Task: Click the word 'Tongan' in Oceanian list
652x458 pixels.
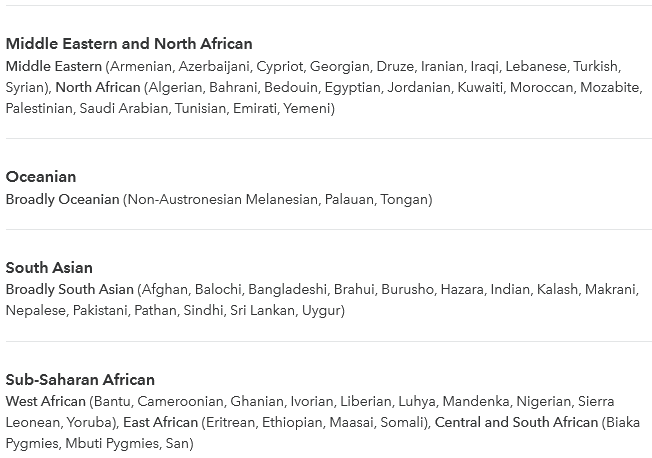Action: (404, 199)
